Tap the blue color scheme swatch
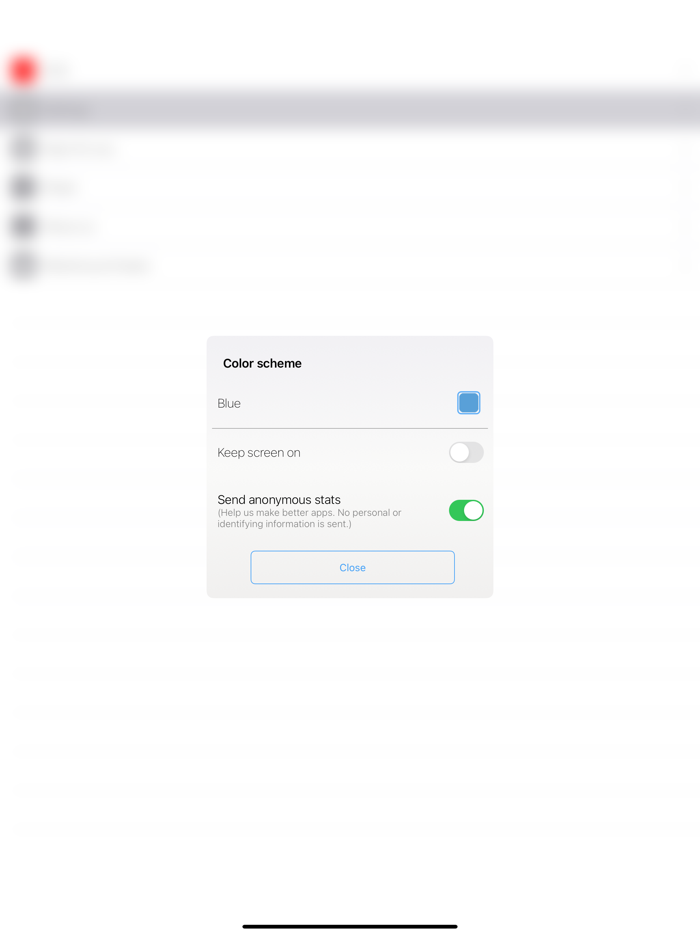The width and height of the screenshot is (700, 934). 468,403
